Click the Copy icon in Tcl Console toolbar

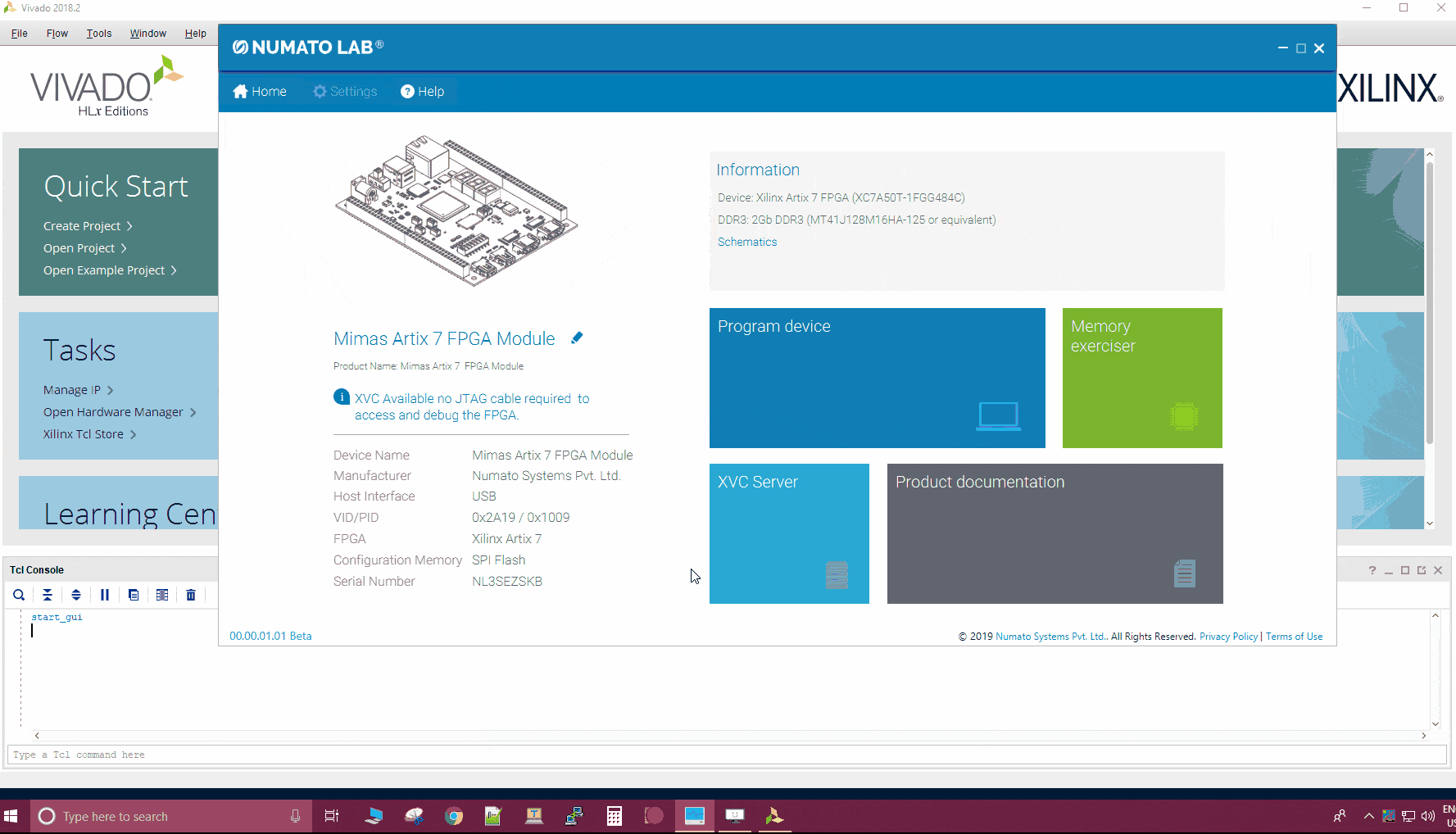134,595
